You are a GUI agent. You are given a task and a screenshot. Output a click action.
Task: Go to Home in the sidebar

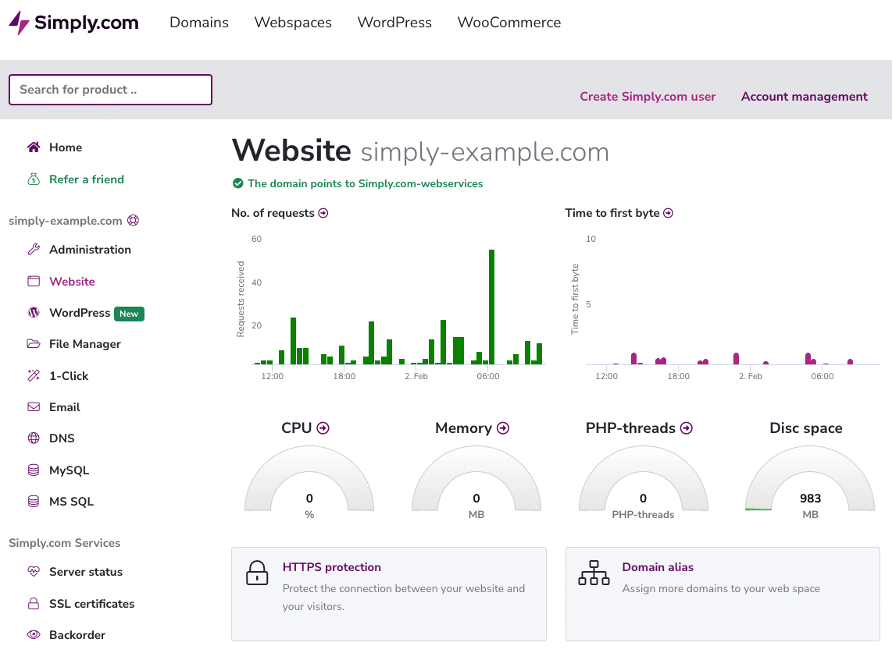coord(65,148)
